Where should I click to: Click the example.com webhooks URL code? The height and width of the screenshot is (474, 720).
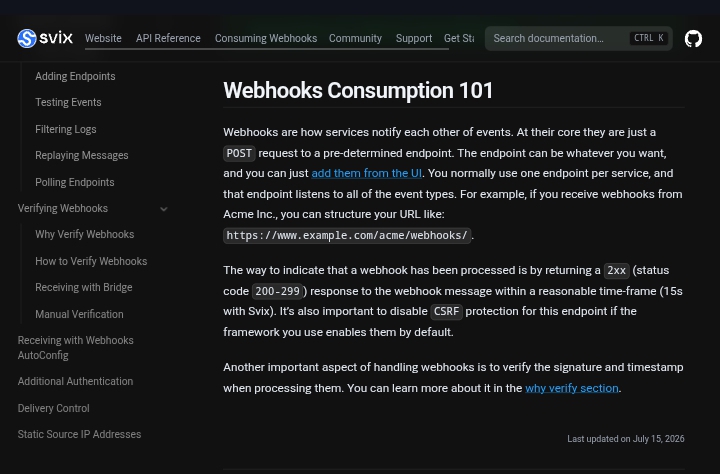pos(347,236)
